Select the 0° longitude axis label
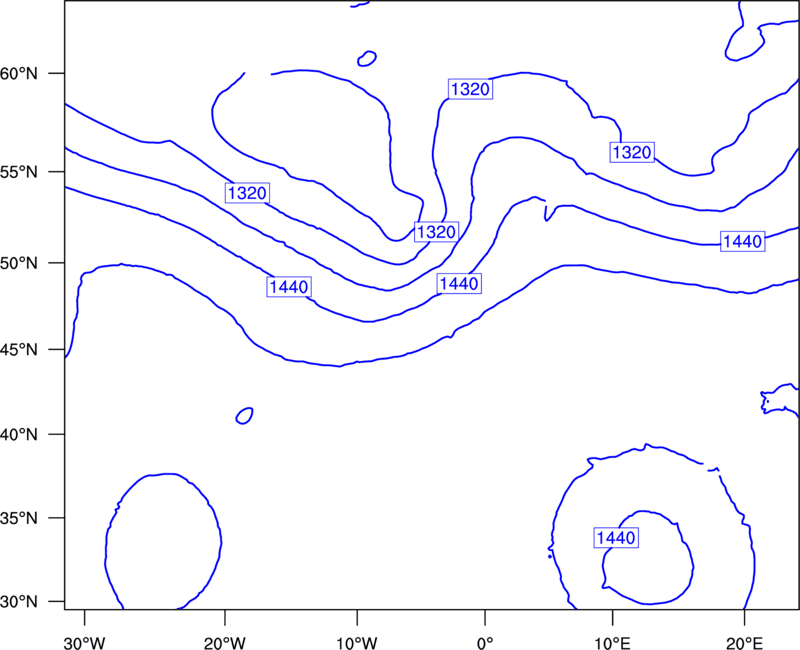Image resolution: width=800 pixels, height=650 pixels. point(485,643)
